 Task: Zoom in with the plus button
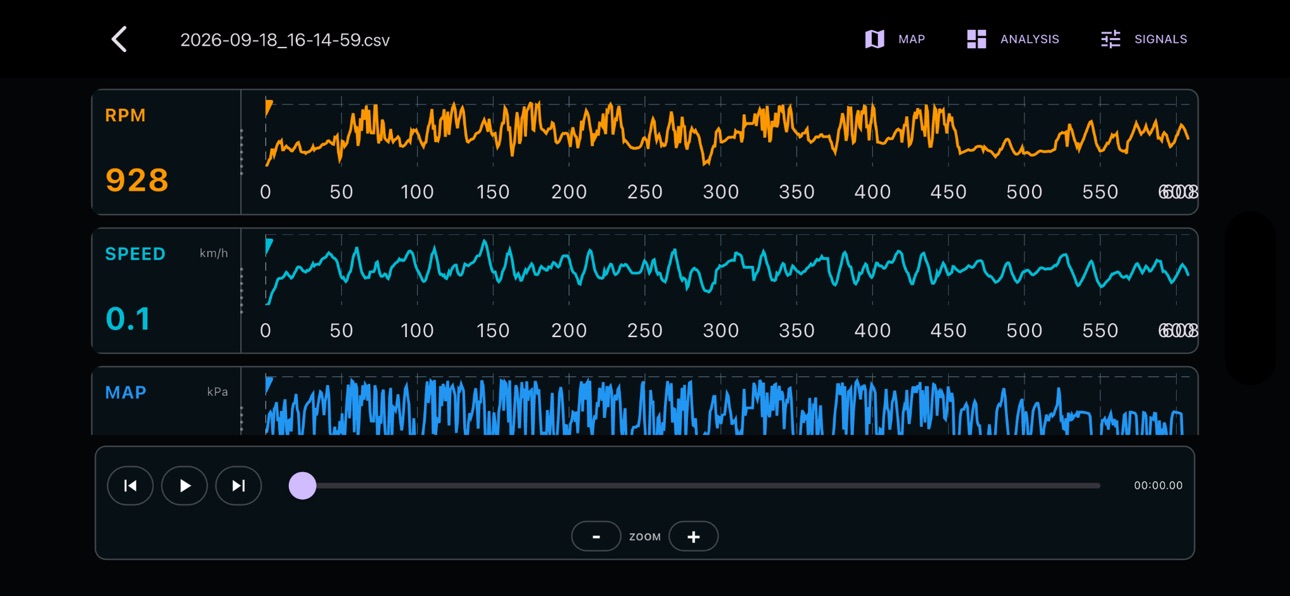693,537
